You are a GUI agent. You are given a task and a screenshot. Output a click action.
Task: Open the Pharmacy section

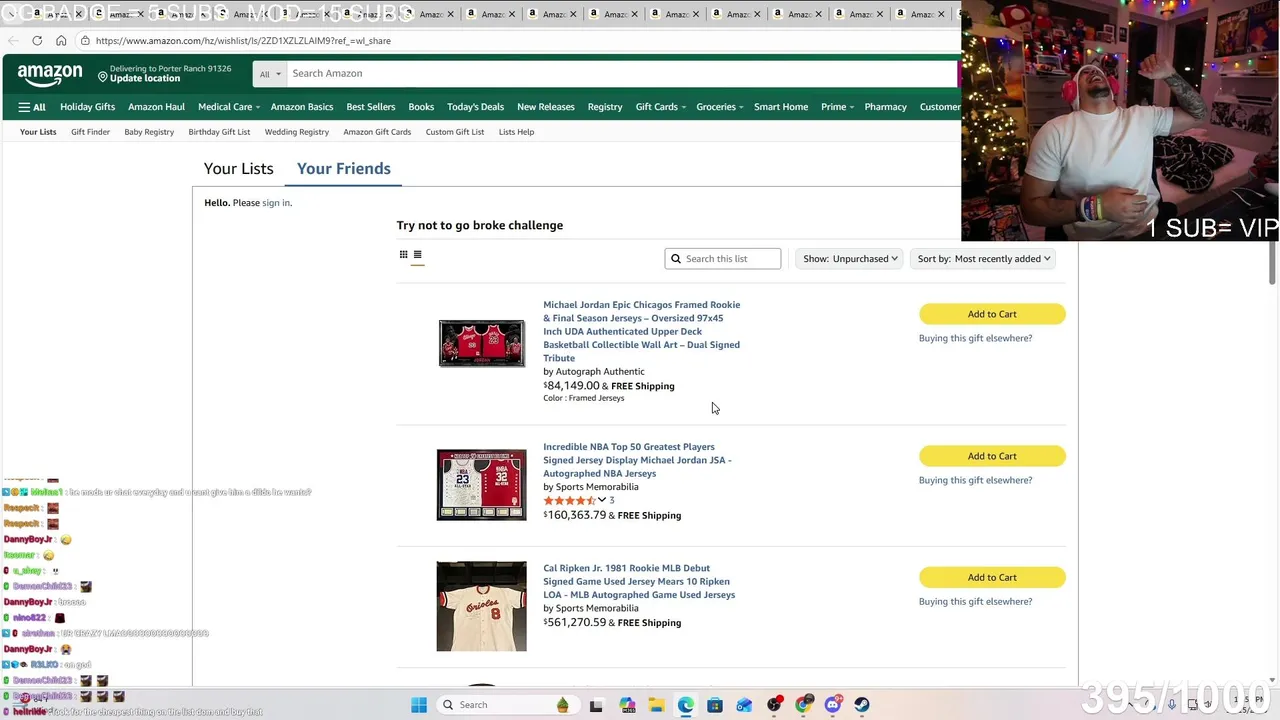[x=886, y=107]
